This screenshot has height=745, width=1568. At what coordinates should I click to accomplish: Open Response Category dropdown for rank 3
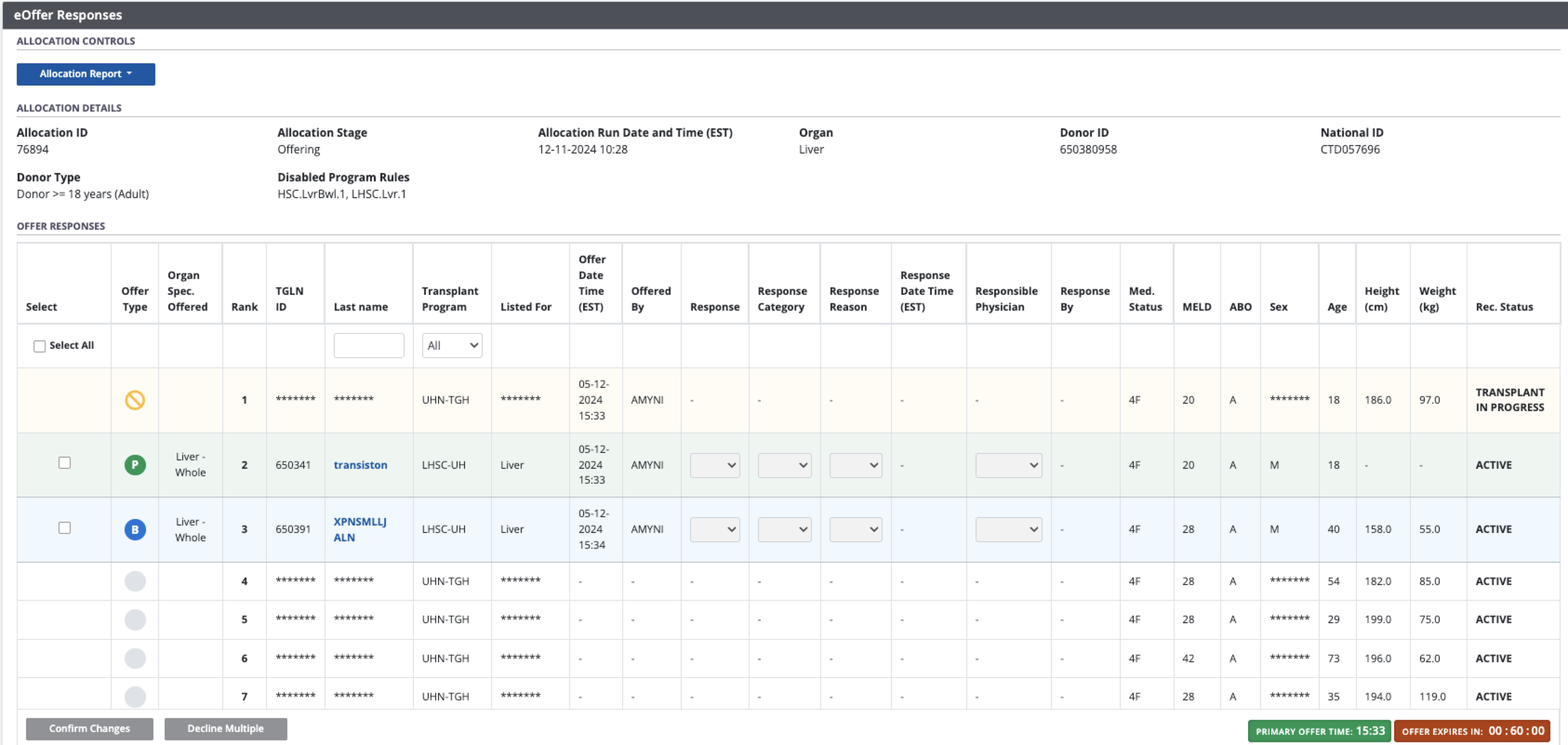point(784,530)
